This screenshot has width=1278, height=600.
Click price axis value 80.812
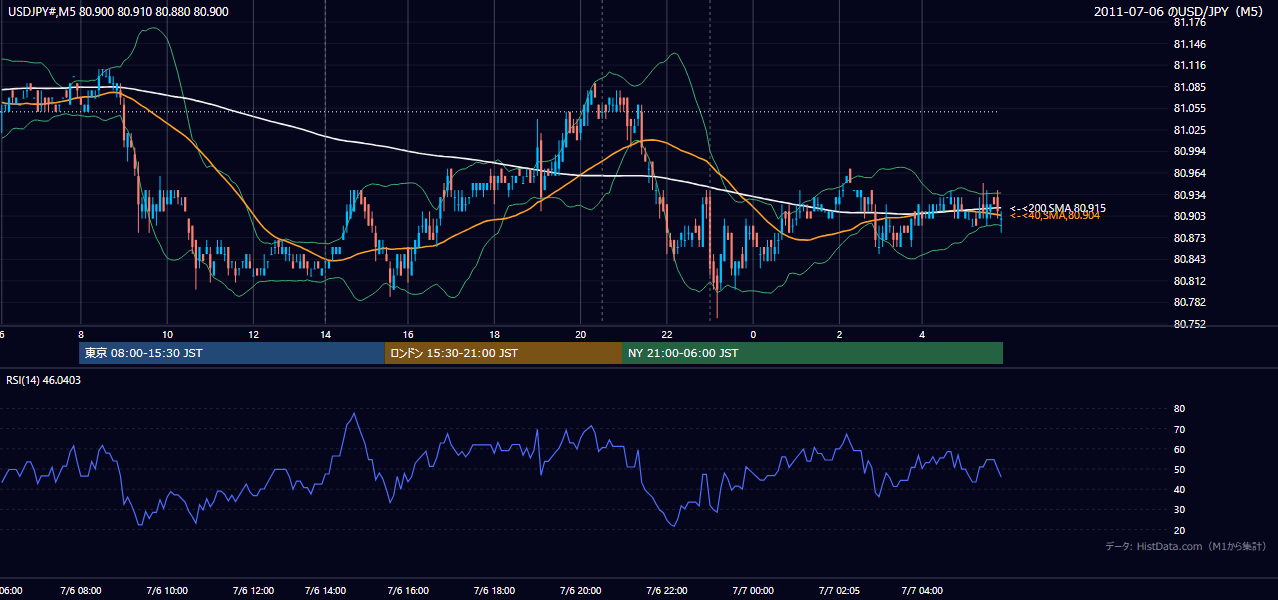pyautogui.click(x=1188, y=281)
